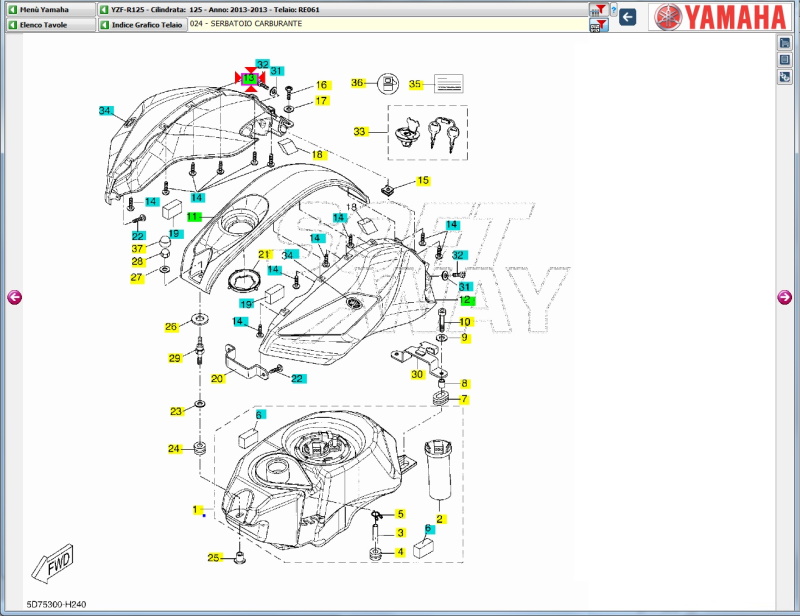
Task: Click the Yamaha logo banner
Action: tap(718, 17)
